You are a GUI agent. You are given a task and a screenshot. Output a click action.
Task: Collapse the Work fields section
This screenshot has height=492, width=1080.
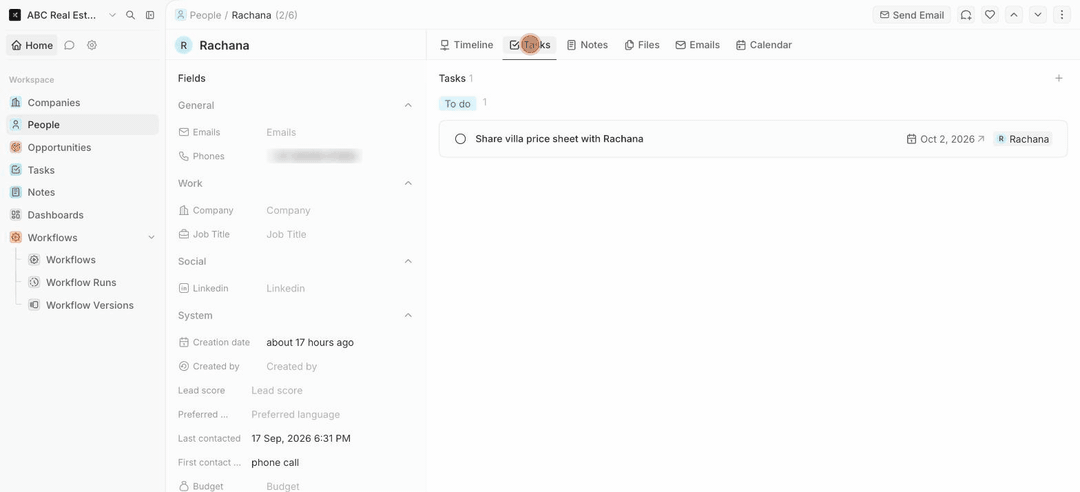pos(408,183)
